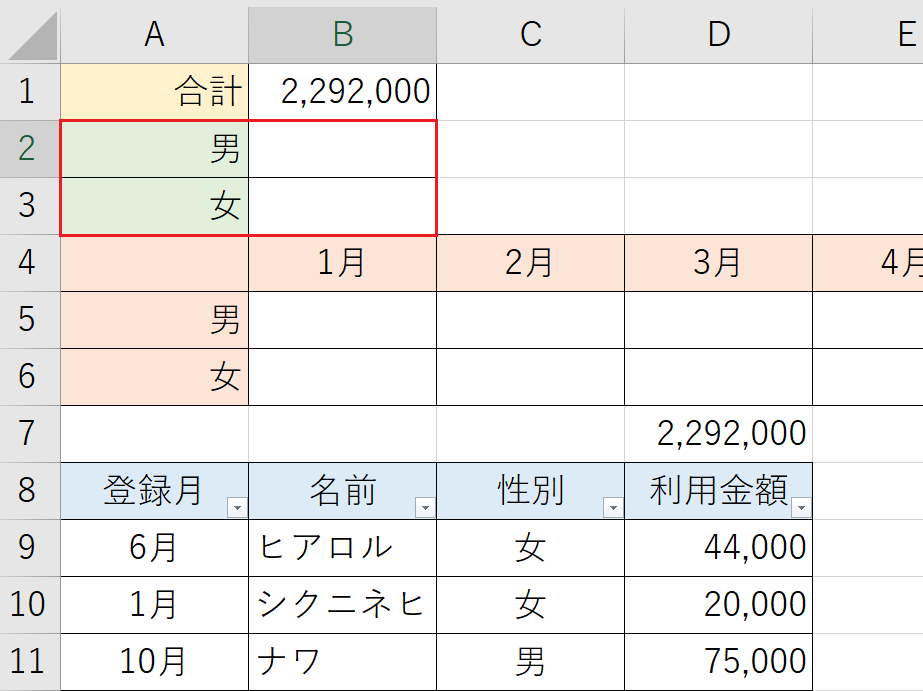Select the 6月 cell in row 9

point(154,548)
